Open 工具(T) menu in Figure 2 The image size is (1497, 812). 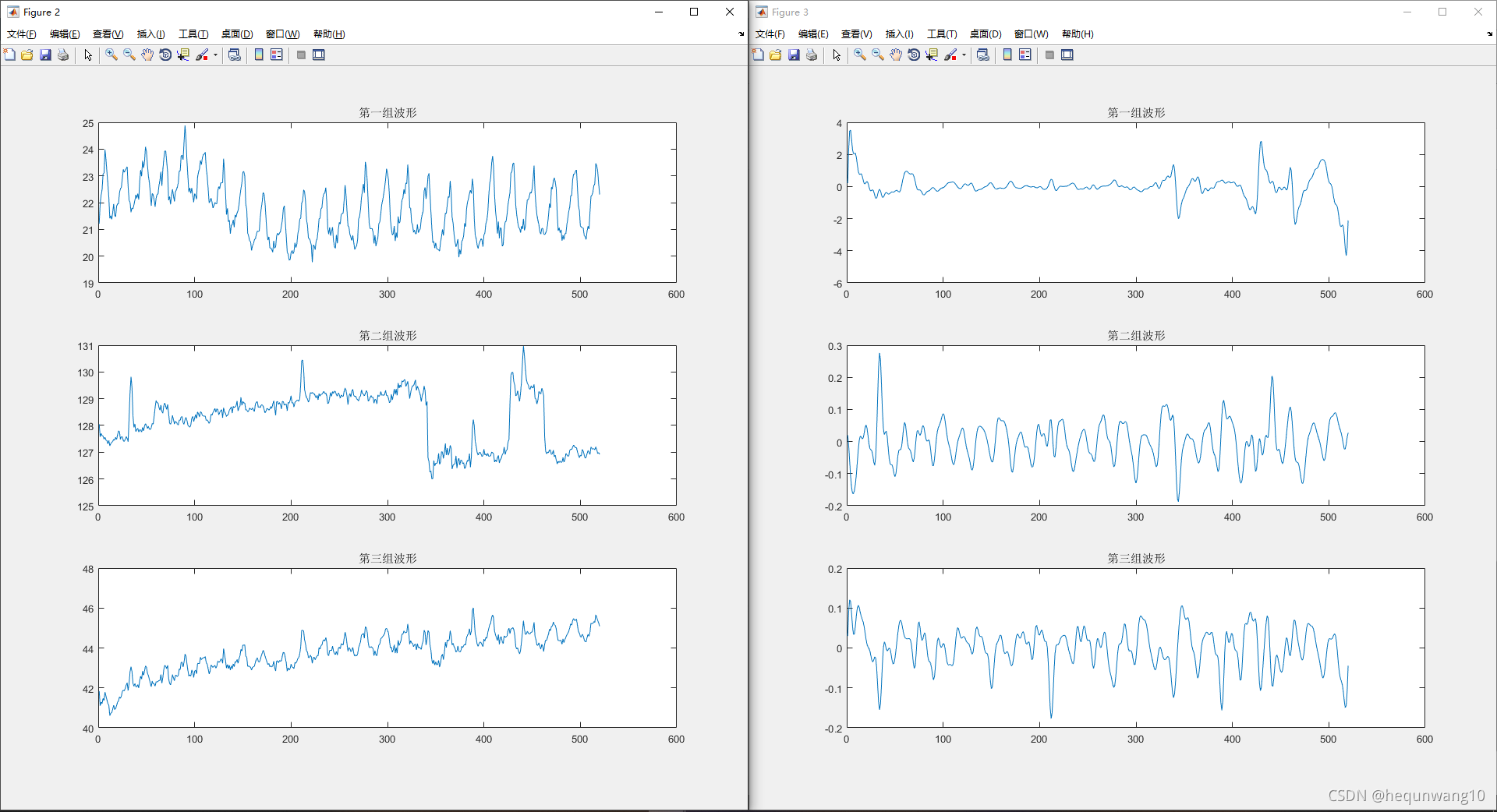(x=193, y=34)
